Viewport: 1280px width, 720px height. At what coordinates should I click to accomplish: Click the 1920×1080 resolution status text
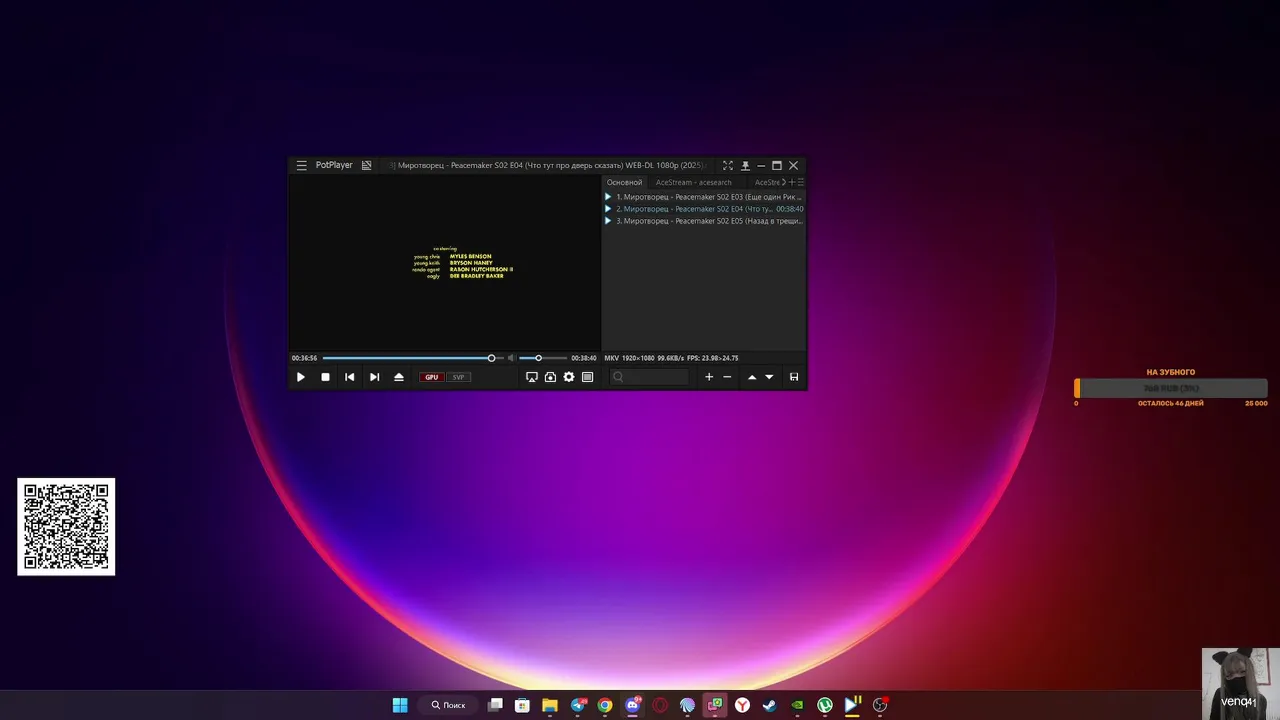click(x=638, y=358)
